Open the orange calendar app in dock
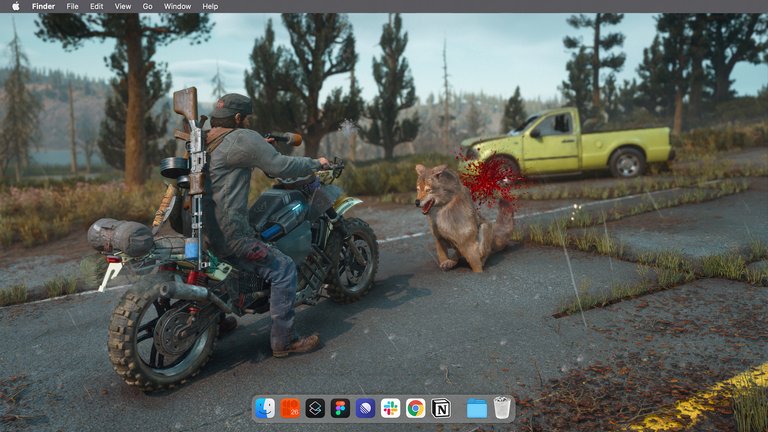768x432 pixels. coord(290,408)
